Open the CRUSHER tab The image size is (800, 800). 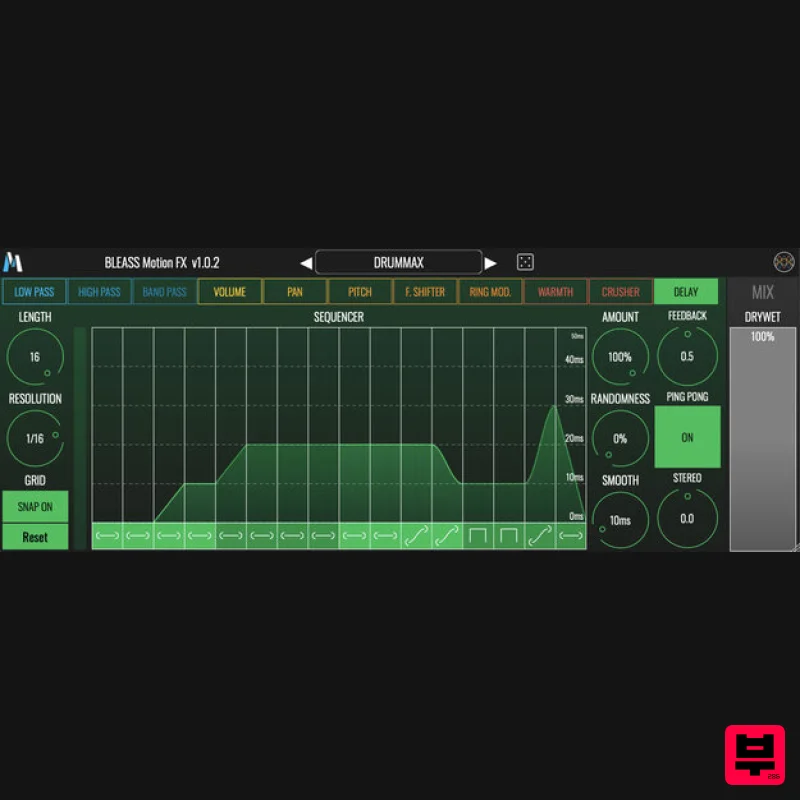pyautogui.click(x=620, y=292)
